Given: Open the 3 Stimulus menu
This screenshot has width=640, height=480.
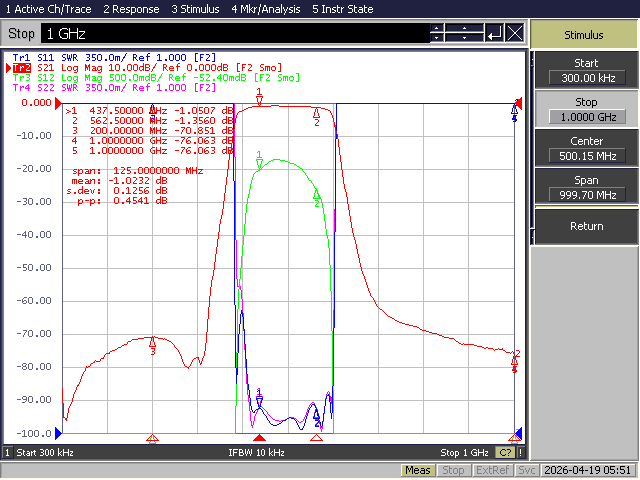Looking at the screenshot, I should coord(195,9).
